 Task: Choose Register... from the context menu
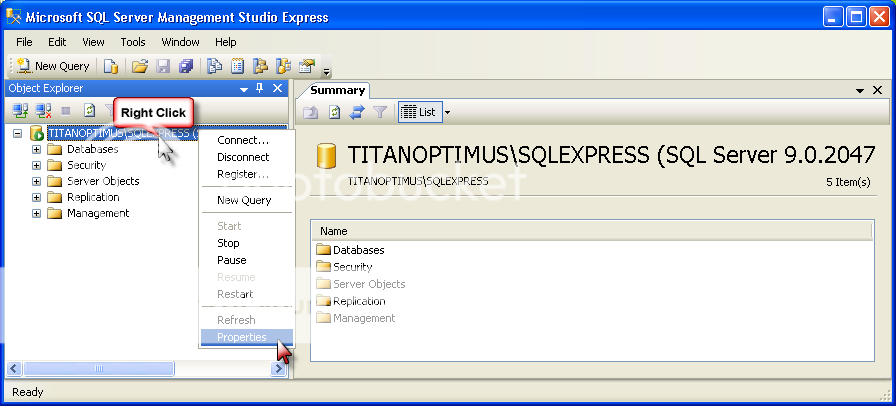point(246,174)
